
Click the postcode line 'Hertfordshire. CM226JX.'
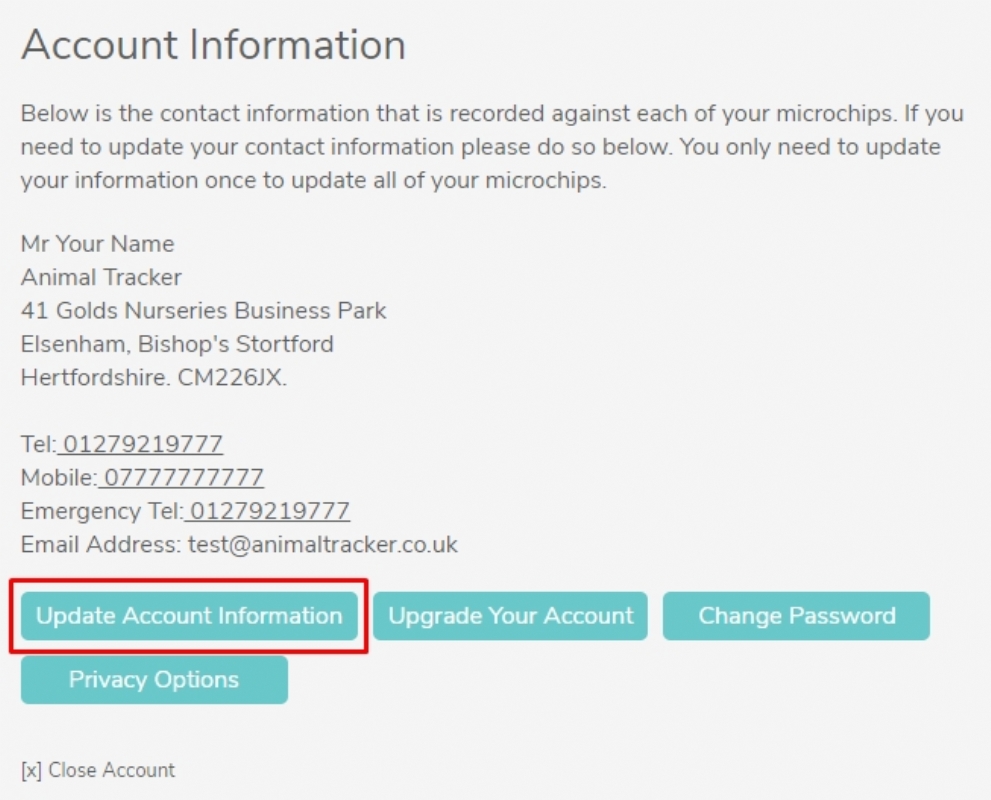pyautogui.click(x=154, y=378)
